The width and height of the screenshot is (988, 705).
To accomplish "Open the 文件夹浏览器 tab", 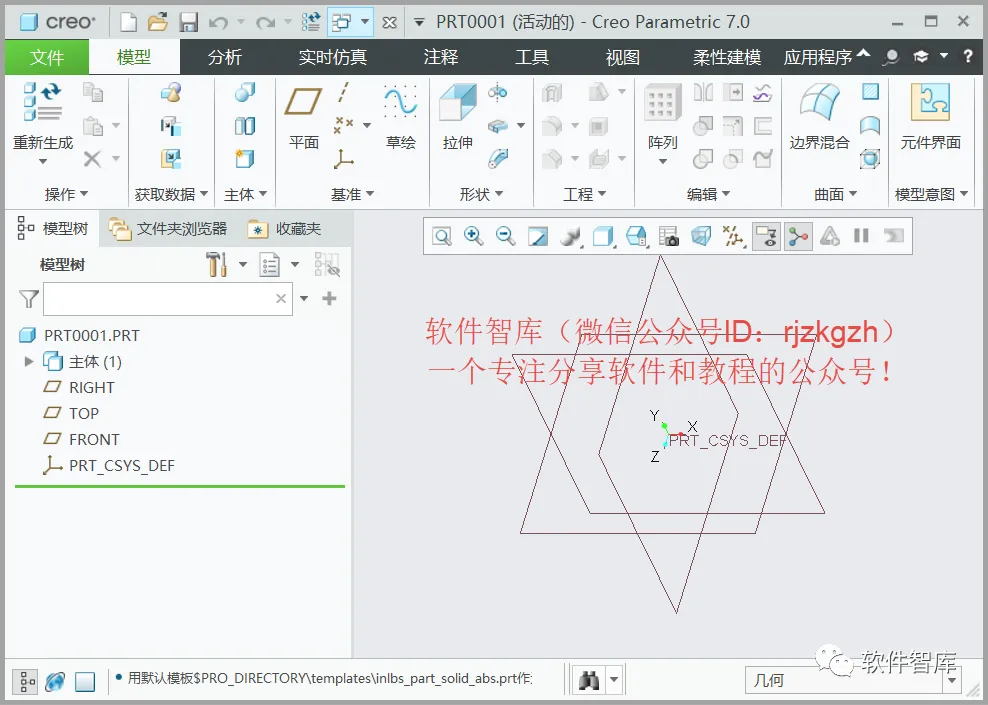I will coord(168,229).
